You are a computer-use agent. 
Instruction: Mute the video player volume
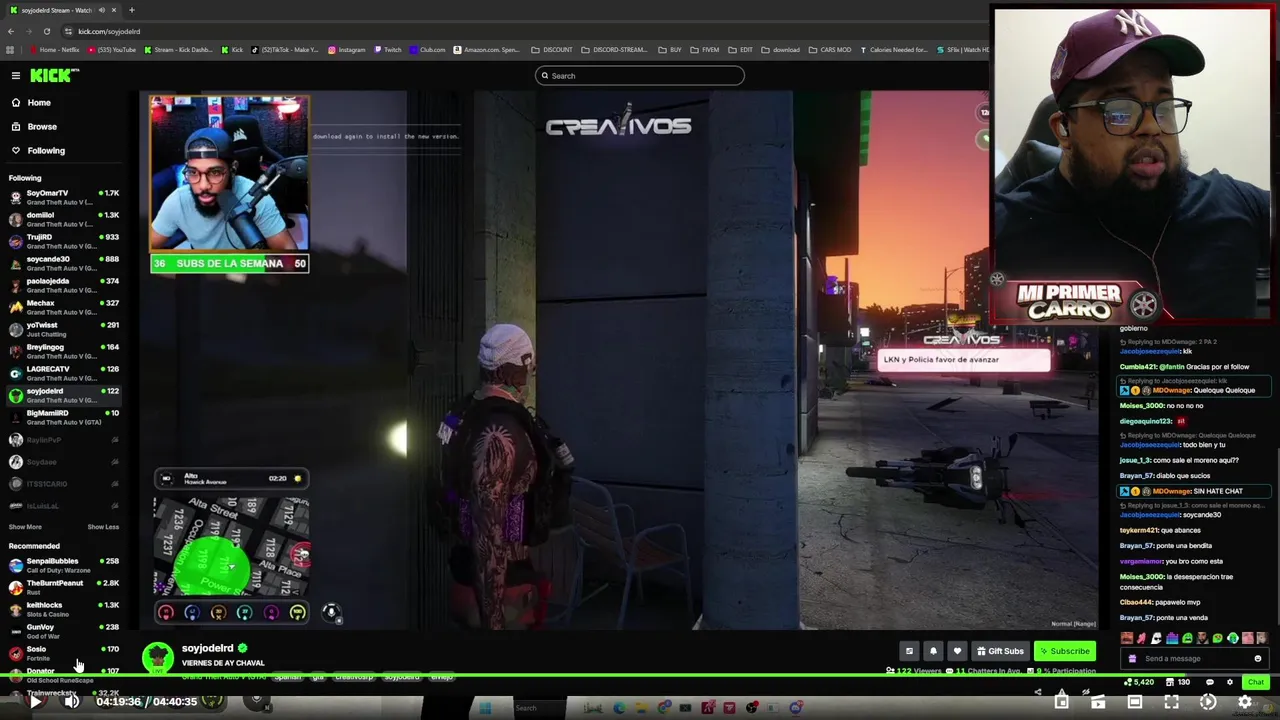71,702
